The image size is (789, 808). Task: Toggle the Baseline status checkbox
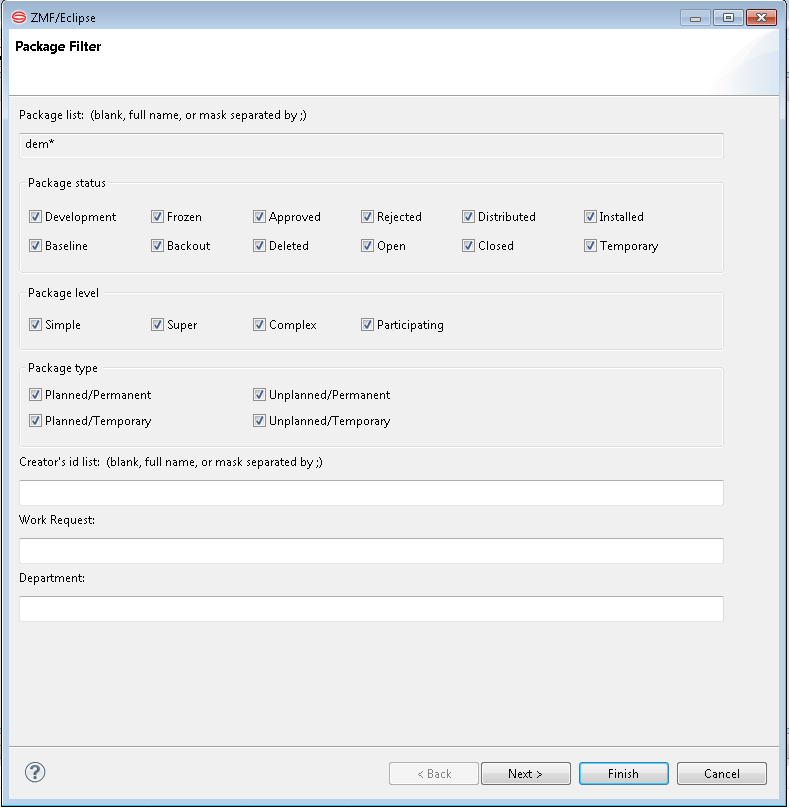click(x=35, y=245)
